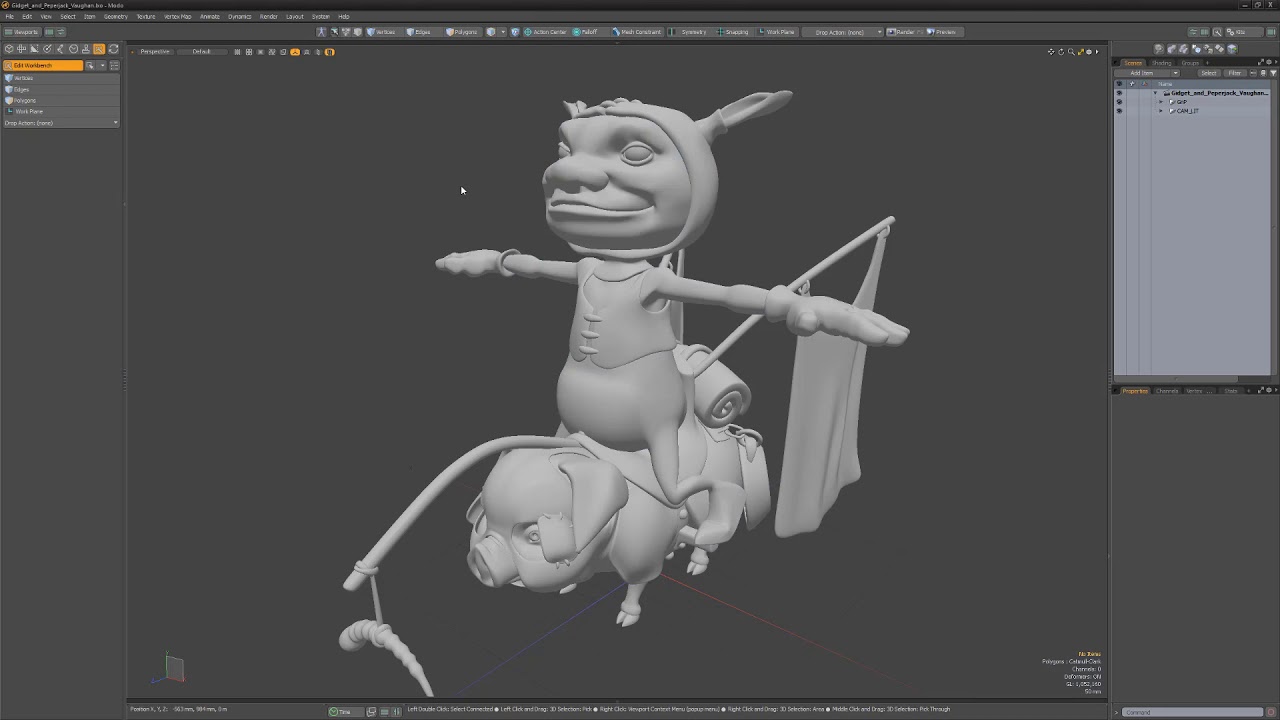Toggle Snapping on

tap(732, 32)
